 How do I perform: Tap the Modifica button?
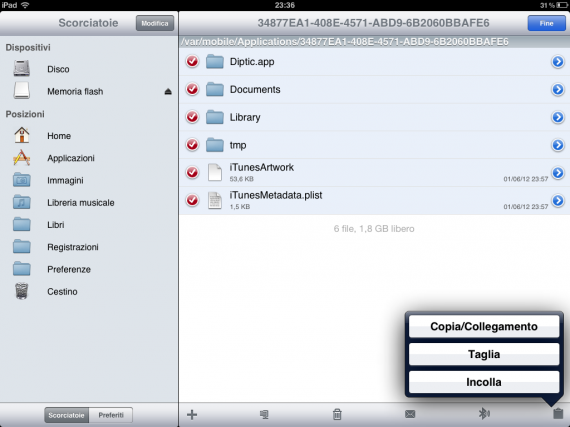coord(155,23)
